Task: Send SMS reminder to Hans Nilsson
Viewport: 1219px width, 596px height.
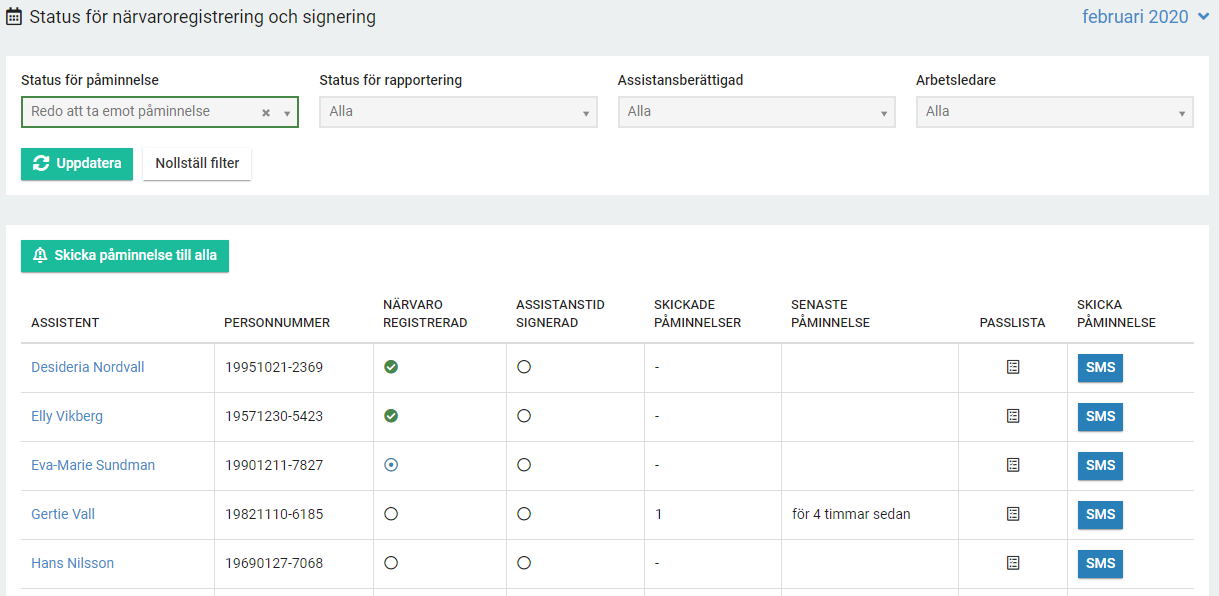Action: [x=1100, y=564]
